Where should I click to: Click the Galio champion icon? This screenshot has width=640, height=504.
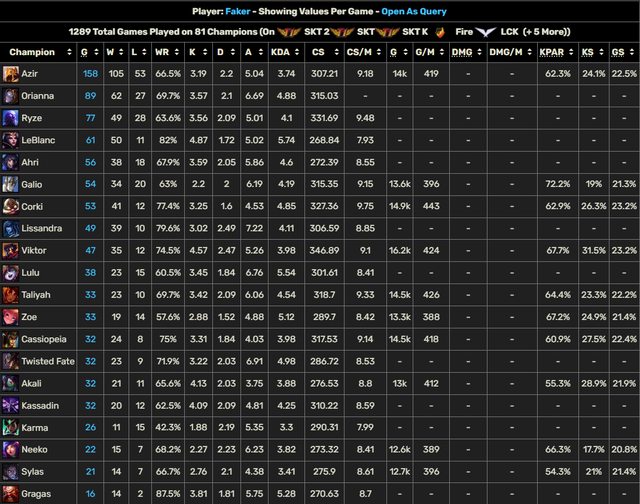tap(11, 183)
